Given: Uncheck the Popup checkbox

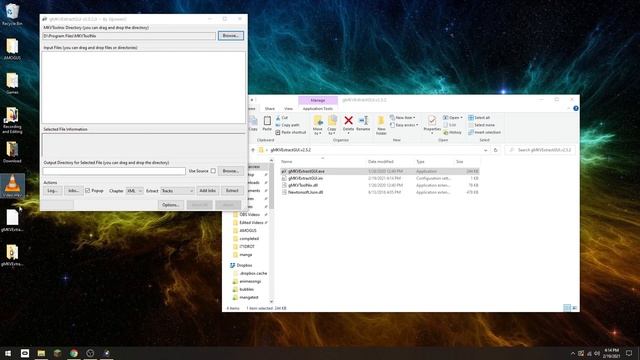Looking at the screenshot, I should (87, 191).
